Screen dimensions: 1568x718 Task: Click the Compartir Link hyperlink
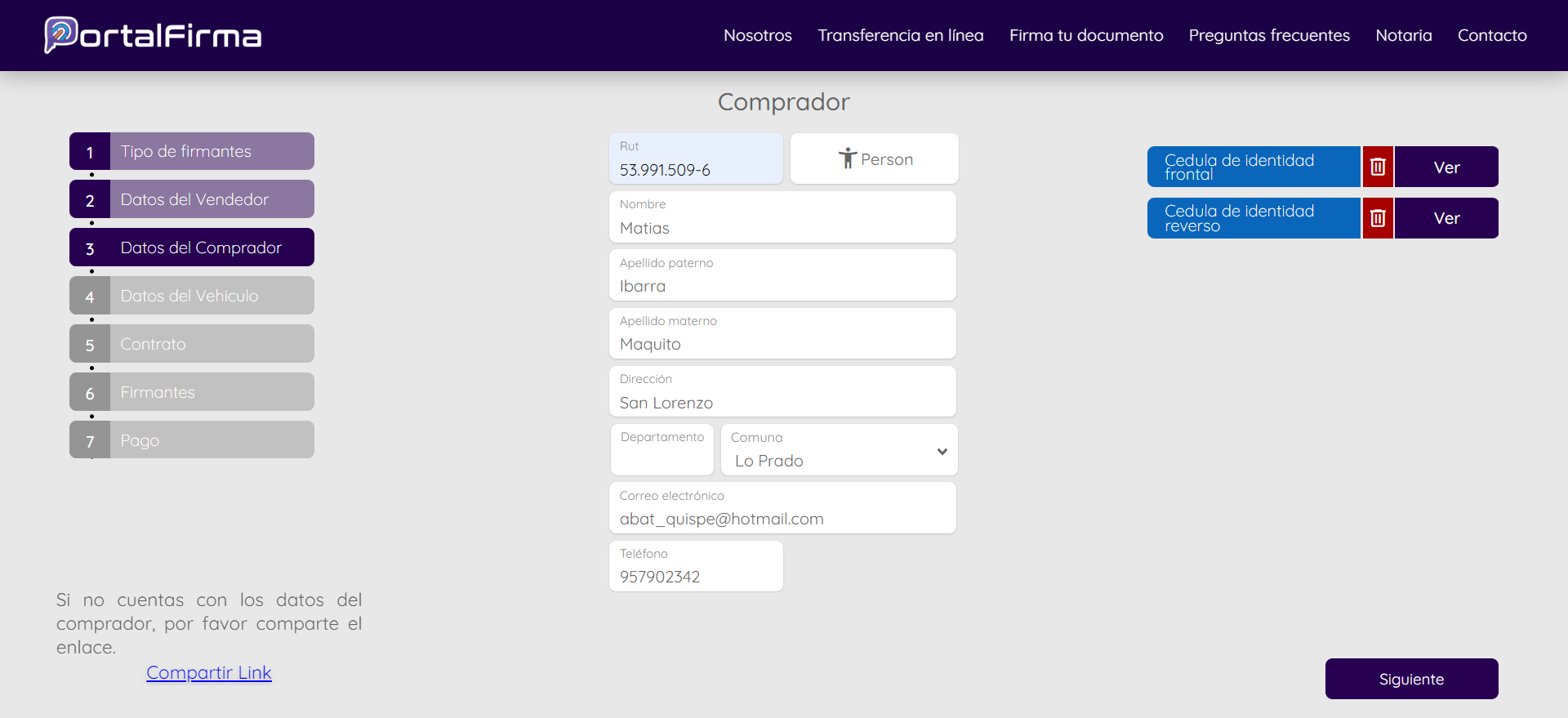coord(209,672)
